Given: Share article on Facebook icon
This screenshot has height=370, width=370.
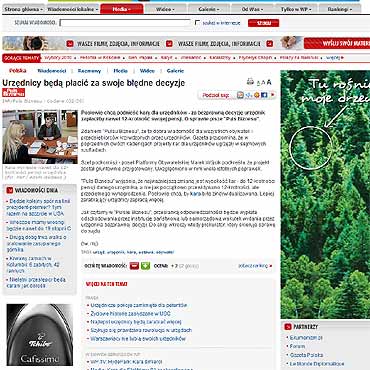Looking at the screenshot, I should click(x=264, y=95).
